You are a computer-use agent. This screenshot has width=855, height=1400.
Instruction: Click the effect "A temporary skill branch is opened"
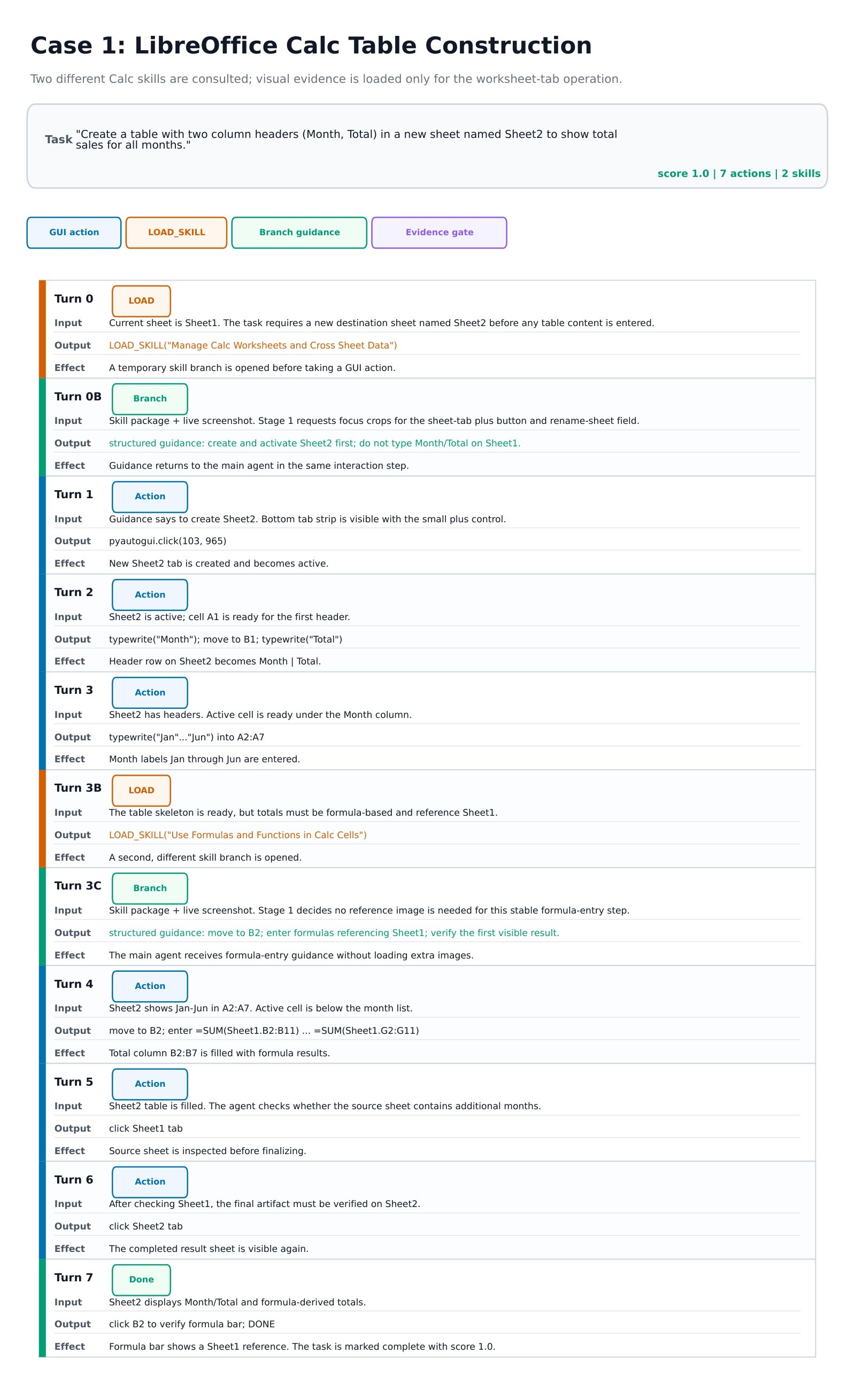click(252, 368)
